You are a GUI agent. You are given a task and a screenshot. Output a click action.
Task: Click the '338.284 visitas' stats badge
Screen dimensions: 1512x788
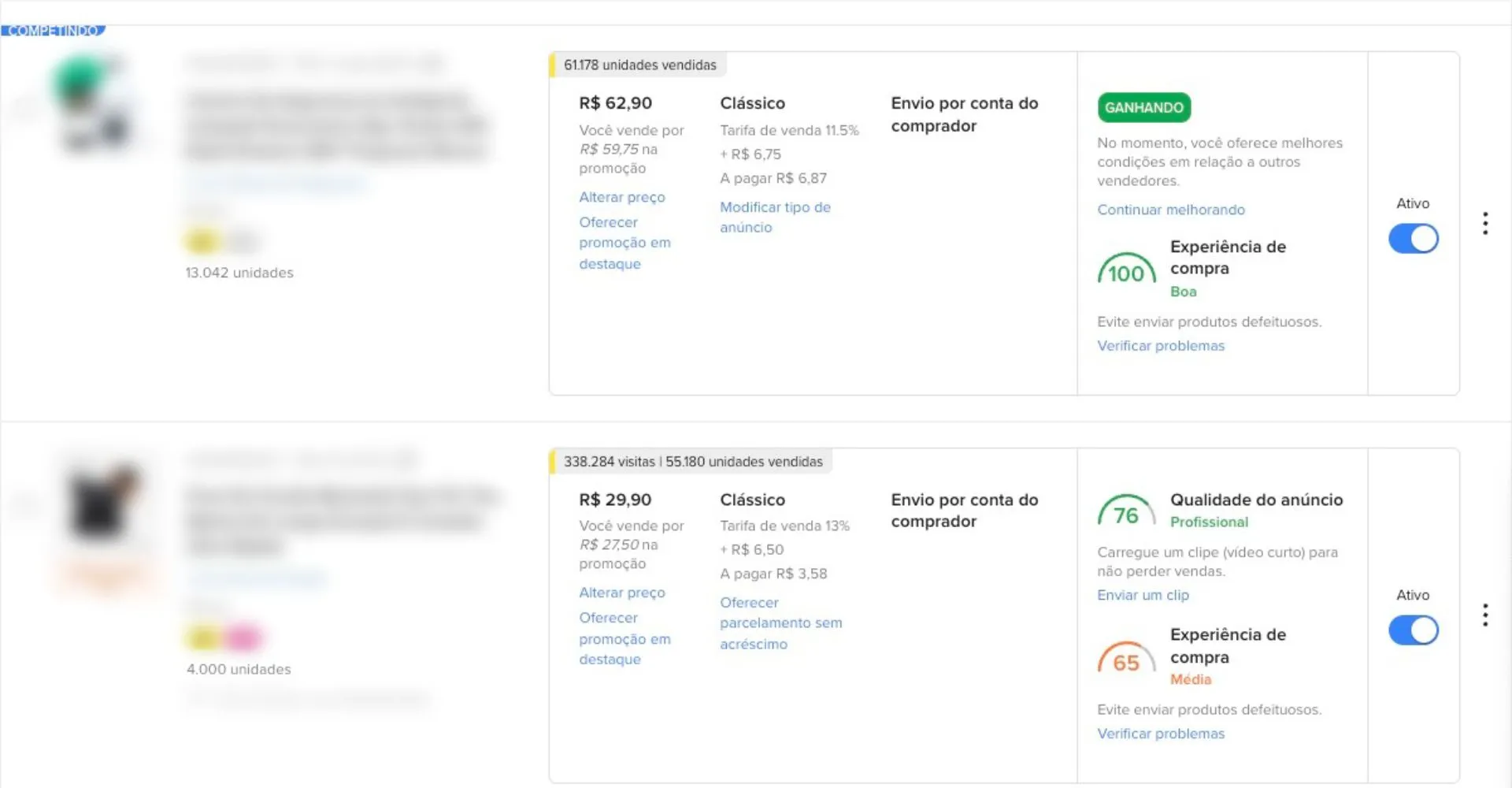pyautogui.click(x=691, y=462)
